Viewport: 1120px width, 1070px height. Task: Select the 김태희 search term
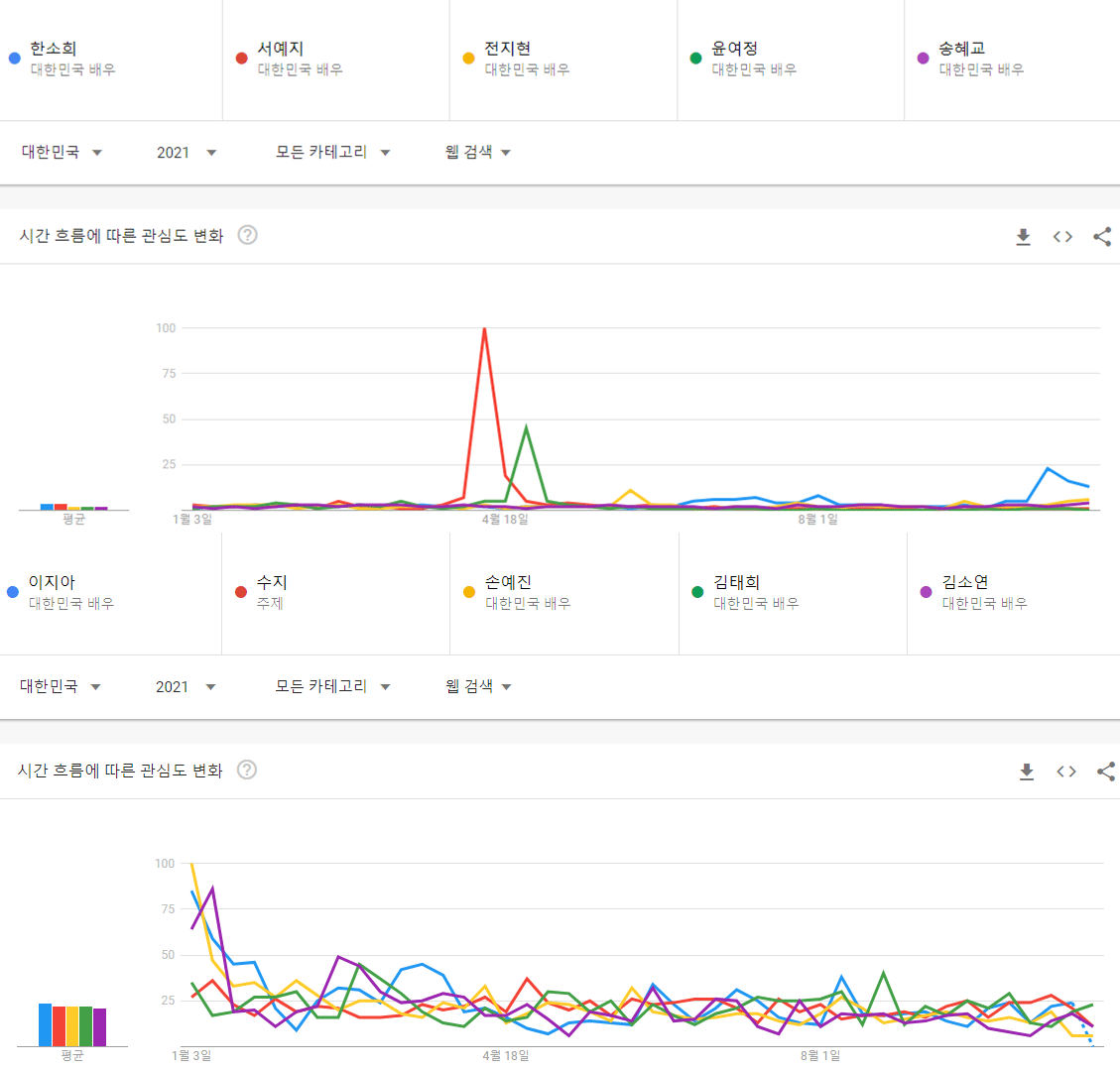(x=737, y=582)
